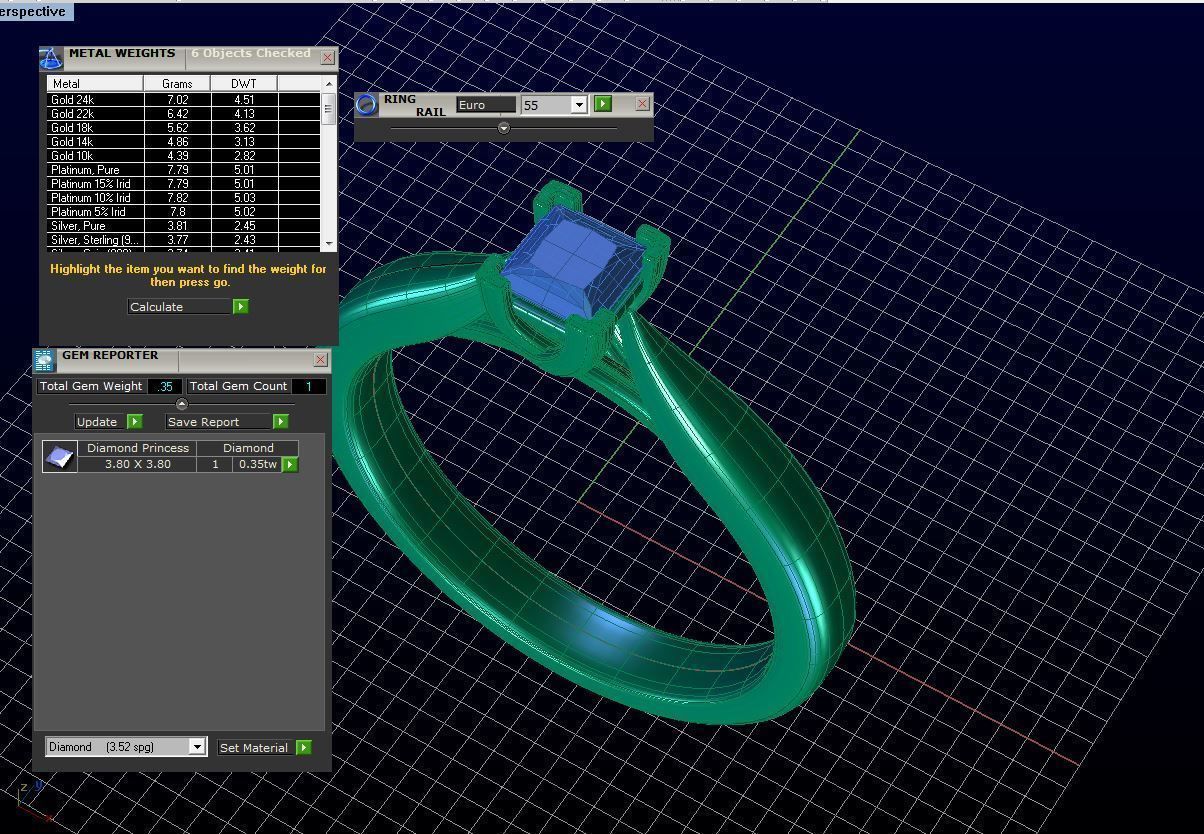Screen dimensions: 1204x834
Task: Click the Gem Reporter slider handle
Action: (x=181, y=404)
